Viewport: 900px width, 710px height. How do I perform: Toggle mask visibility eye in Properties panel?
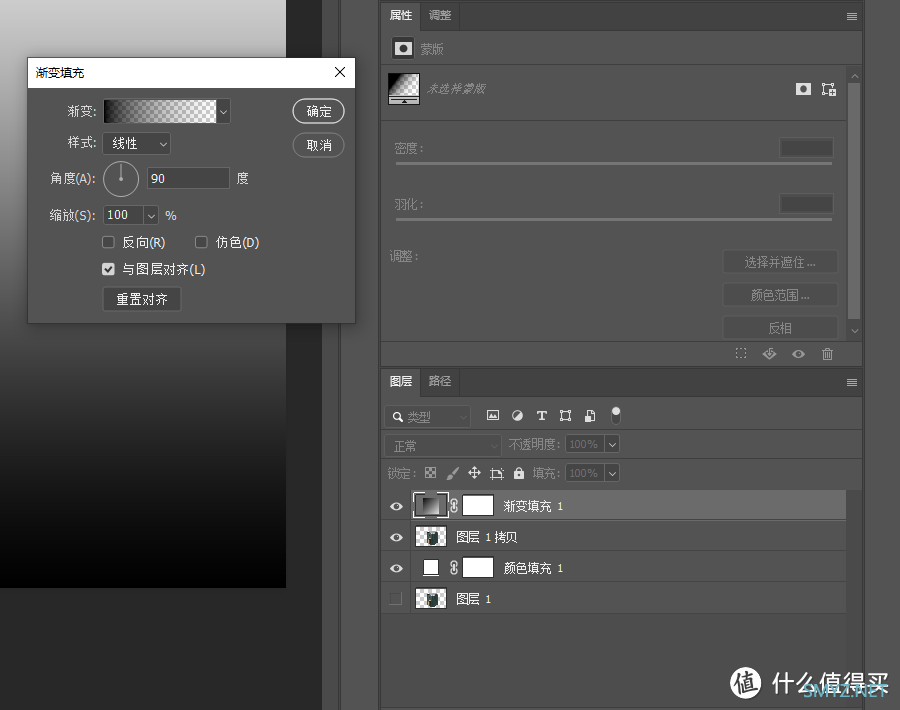point(798,354)
